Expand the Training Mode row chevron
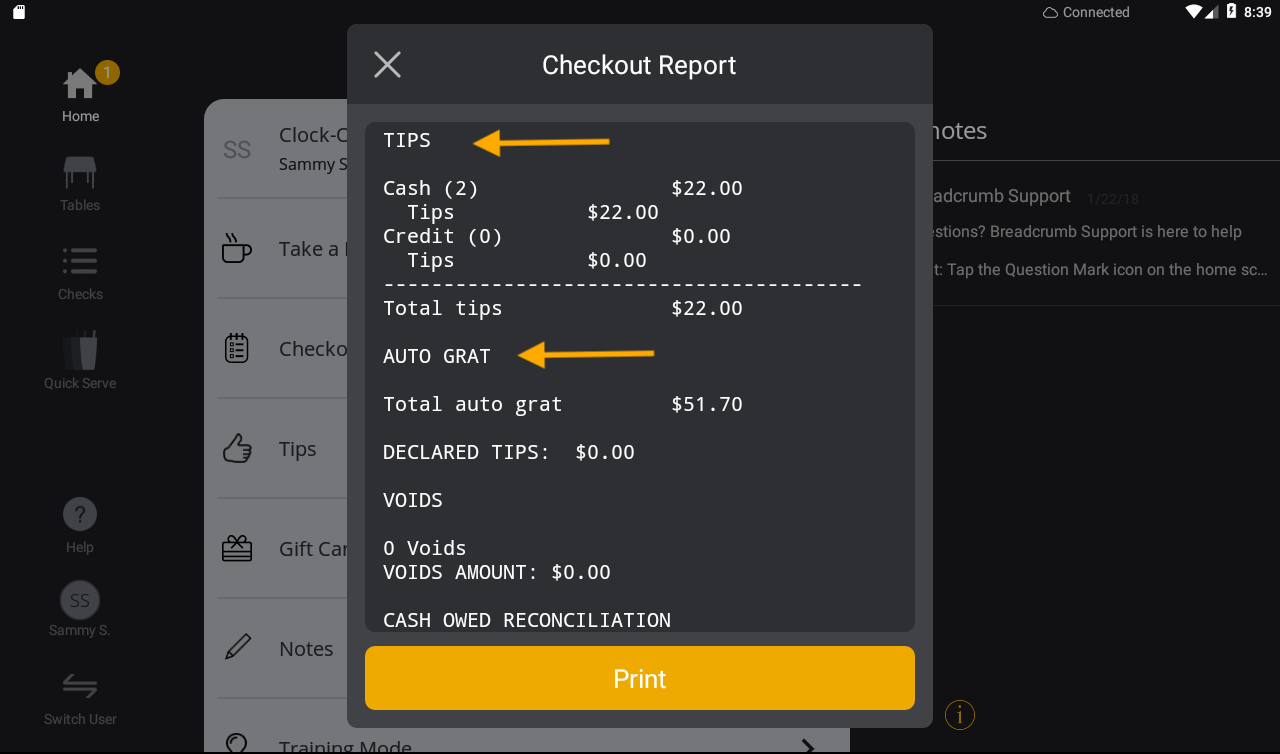 point(806,746)
